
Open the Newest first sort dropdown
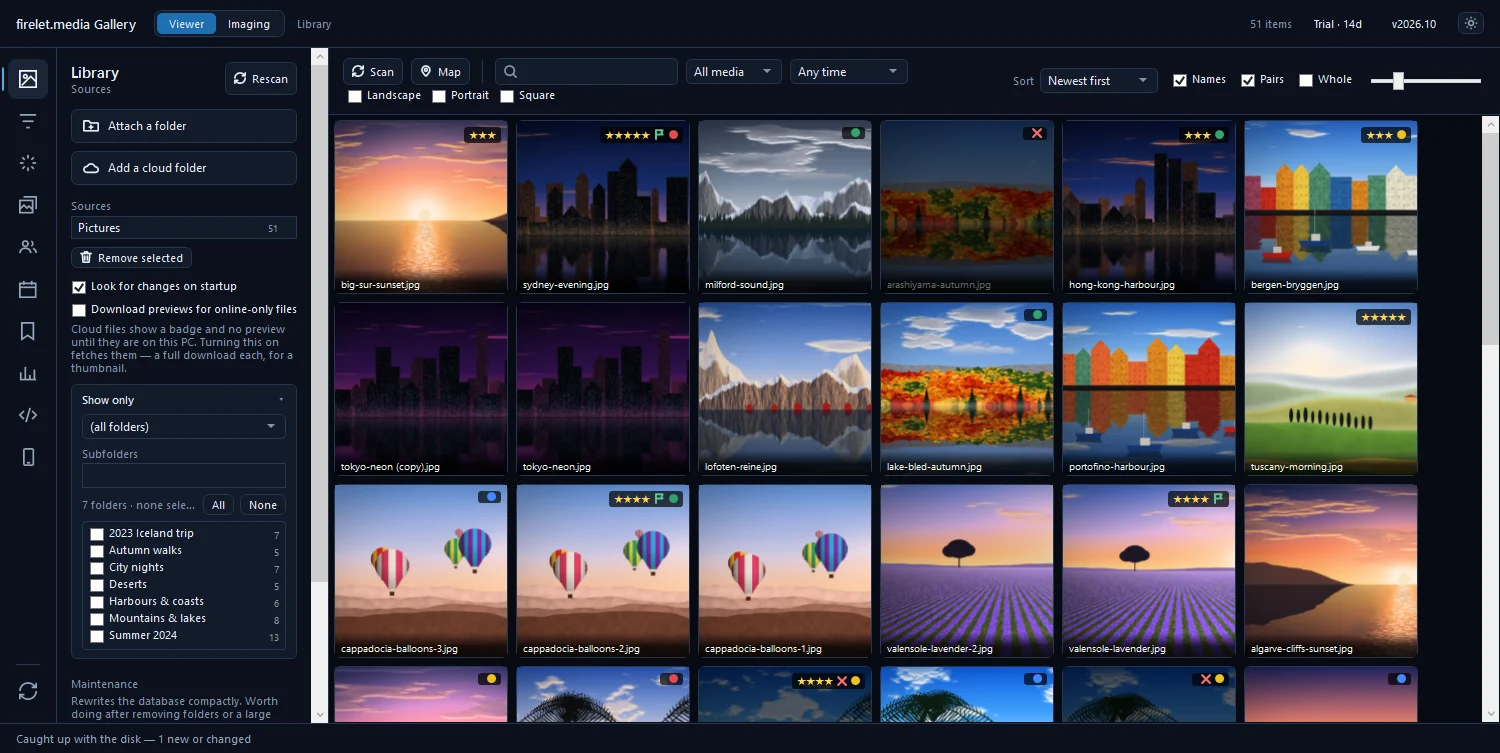[x=1099, y=81]
